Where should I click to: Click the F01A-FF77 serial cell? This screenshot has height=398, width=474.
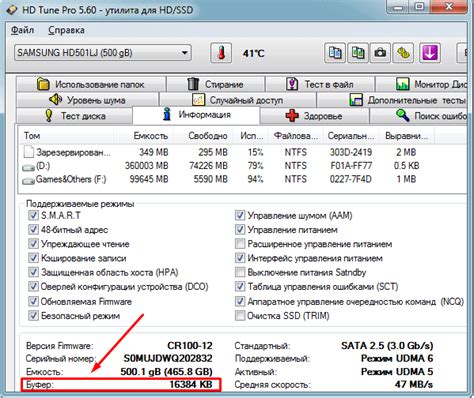[351, 166]
